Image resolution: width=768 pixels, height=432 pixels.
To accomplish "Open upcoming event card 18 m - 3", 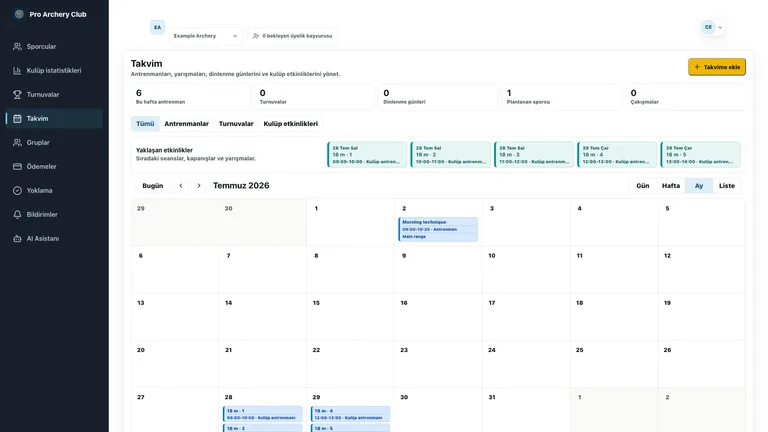I will [x=534, y=155].
